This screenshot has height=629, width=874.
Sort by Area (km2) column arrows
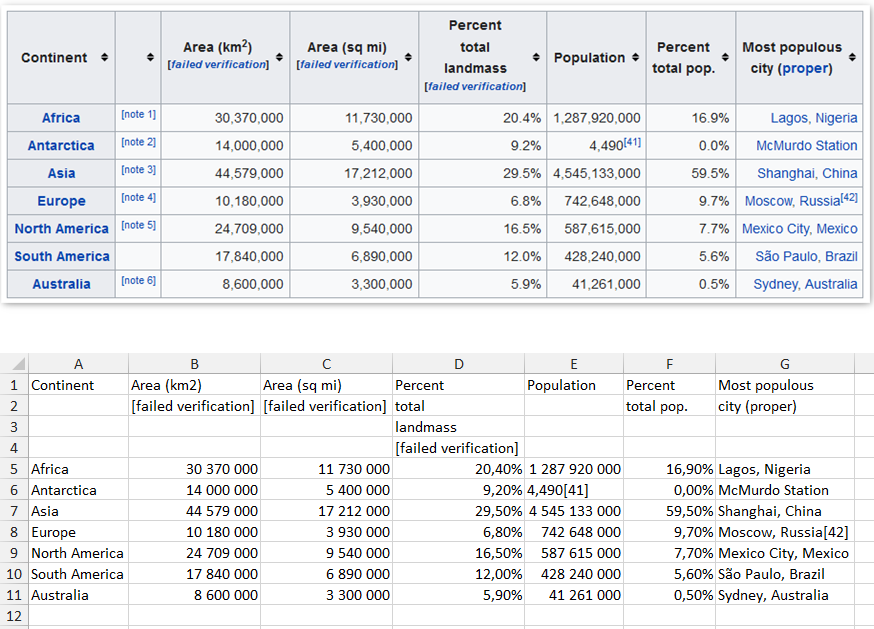[279, 57]
